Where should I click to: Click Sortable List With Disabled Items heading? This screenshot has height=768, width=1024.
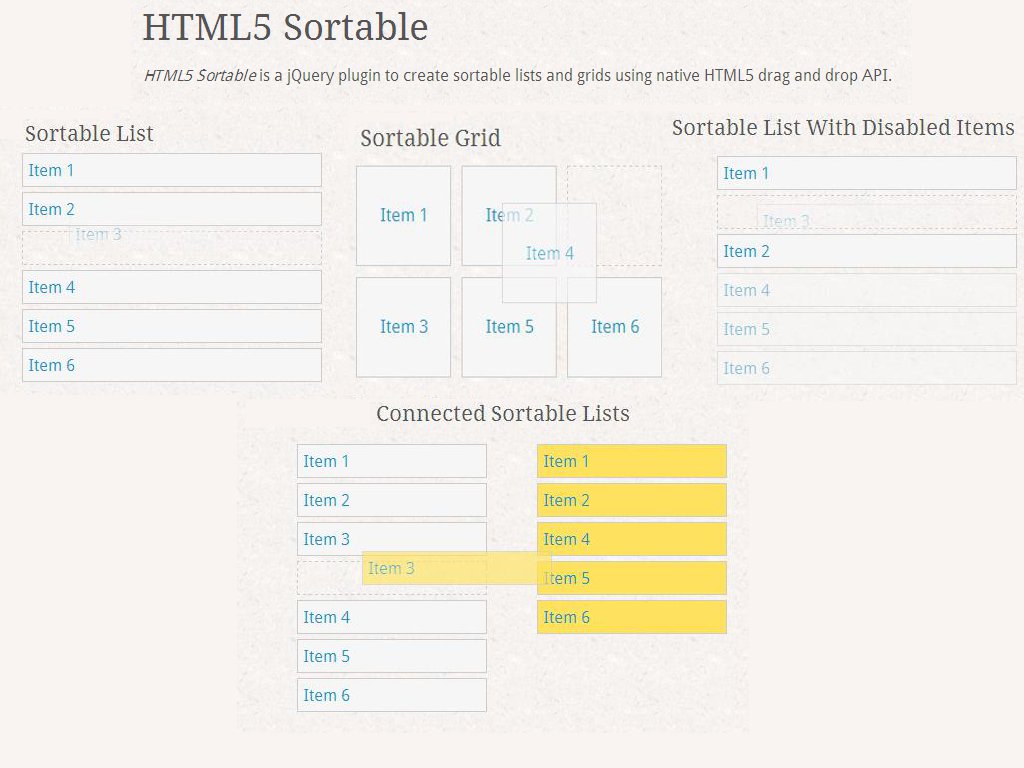point(843,127)
